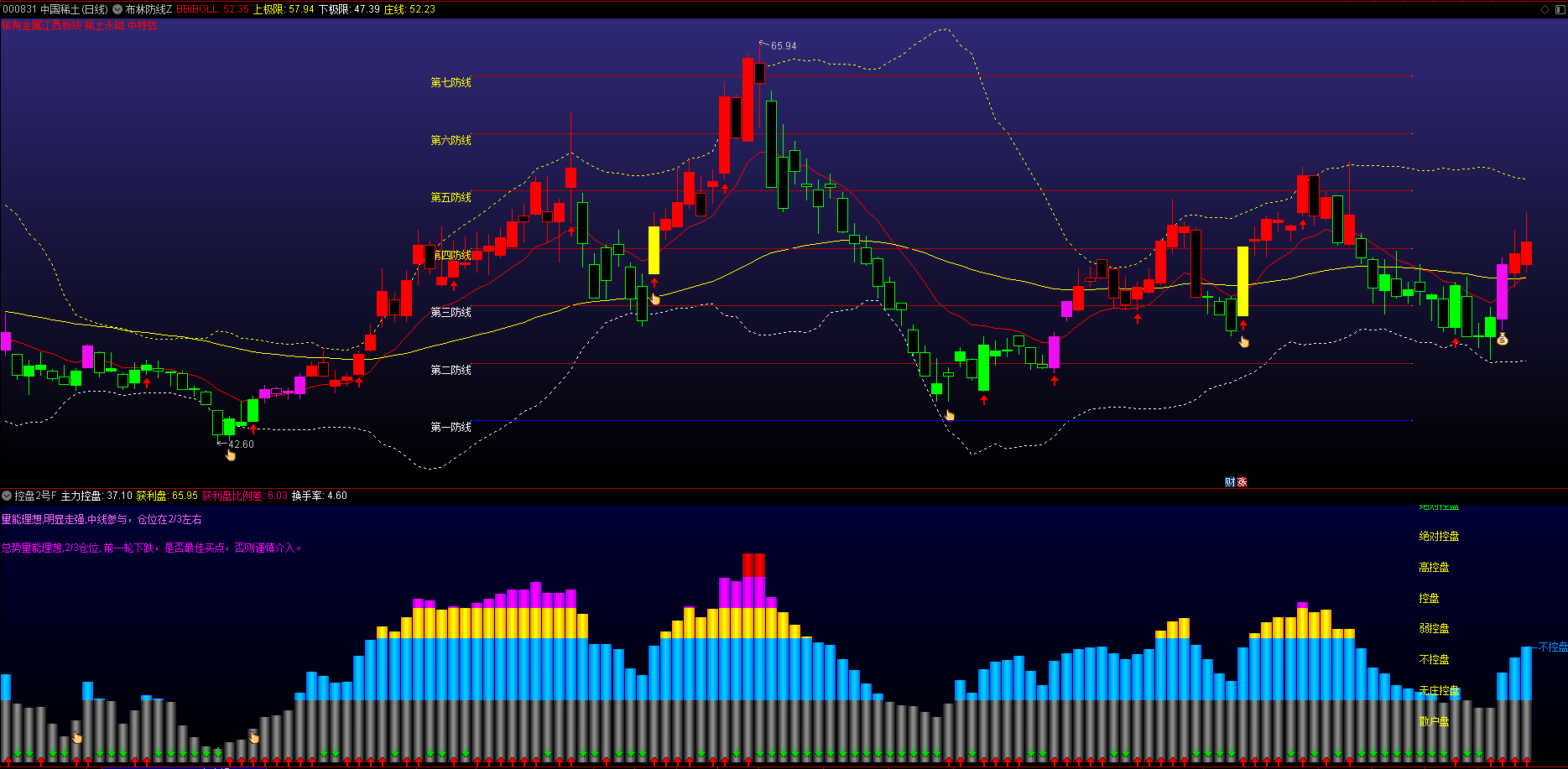Click the 量能理想,明显走强 advice text

point(102,519)
